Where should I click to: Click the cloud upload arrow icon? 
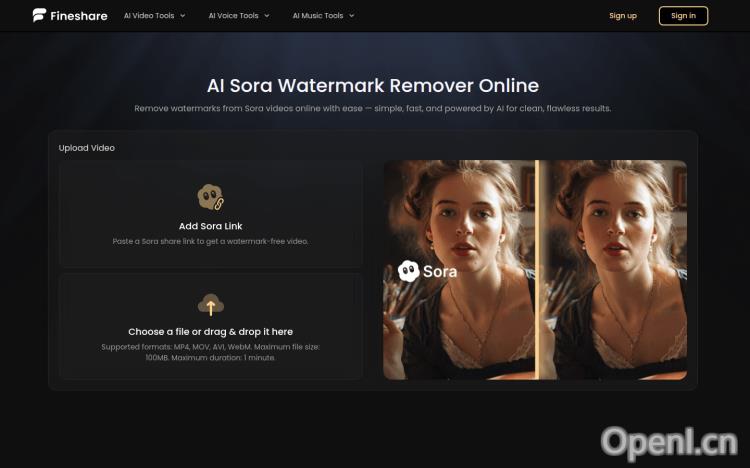click(x=210, y=305)
